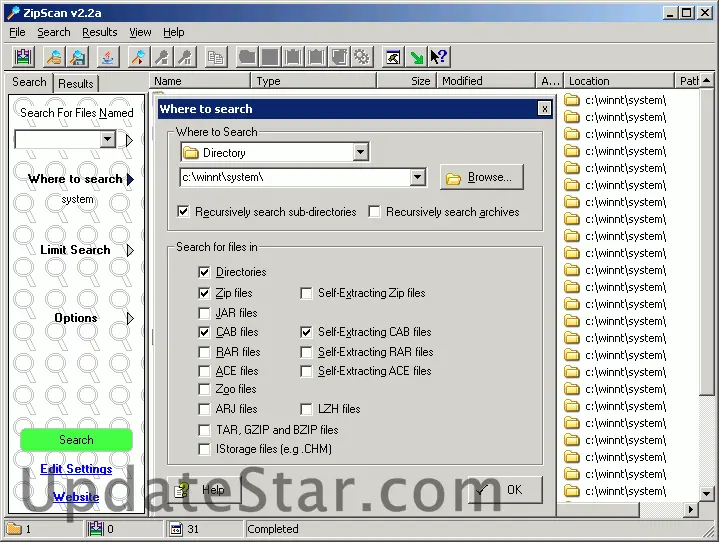
Task: Open the Website link
Action: pyautogui.click(x=76, y=496)
